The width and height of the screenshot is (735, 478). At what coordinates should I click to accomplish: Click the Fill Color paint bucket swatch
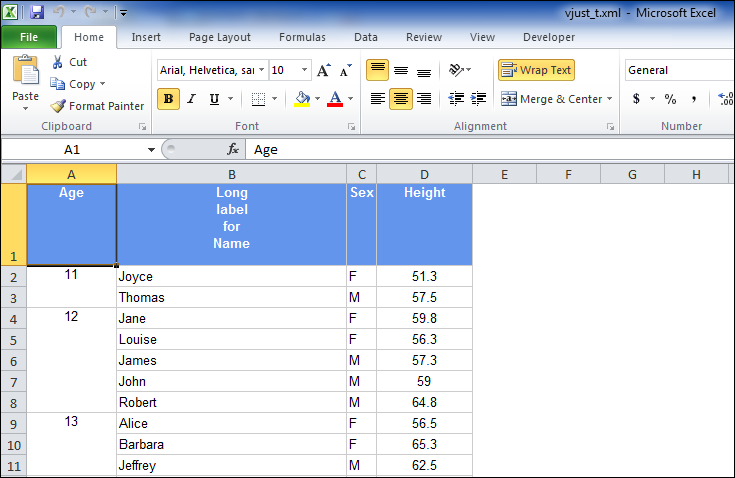tap(302, 99)
